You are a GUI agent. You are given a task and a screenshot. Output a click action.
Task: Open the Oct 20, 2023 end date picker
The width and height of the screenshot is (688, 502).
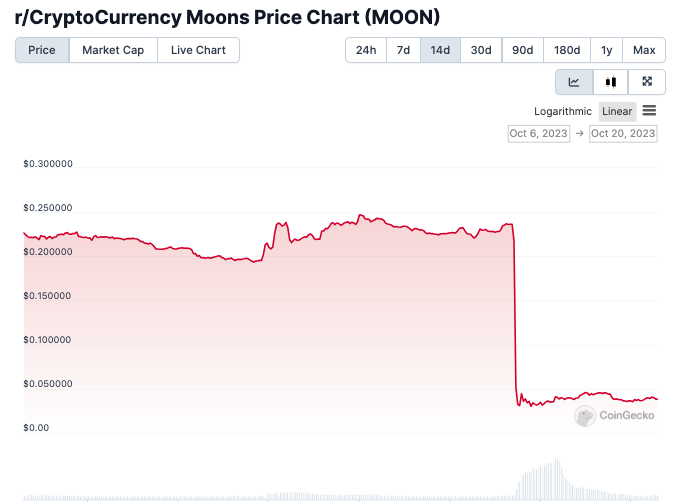(x=623, y=133)
